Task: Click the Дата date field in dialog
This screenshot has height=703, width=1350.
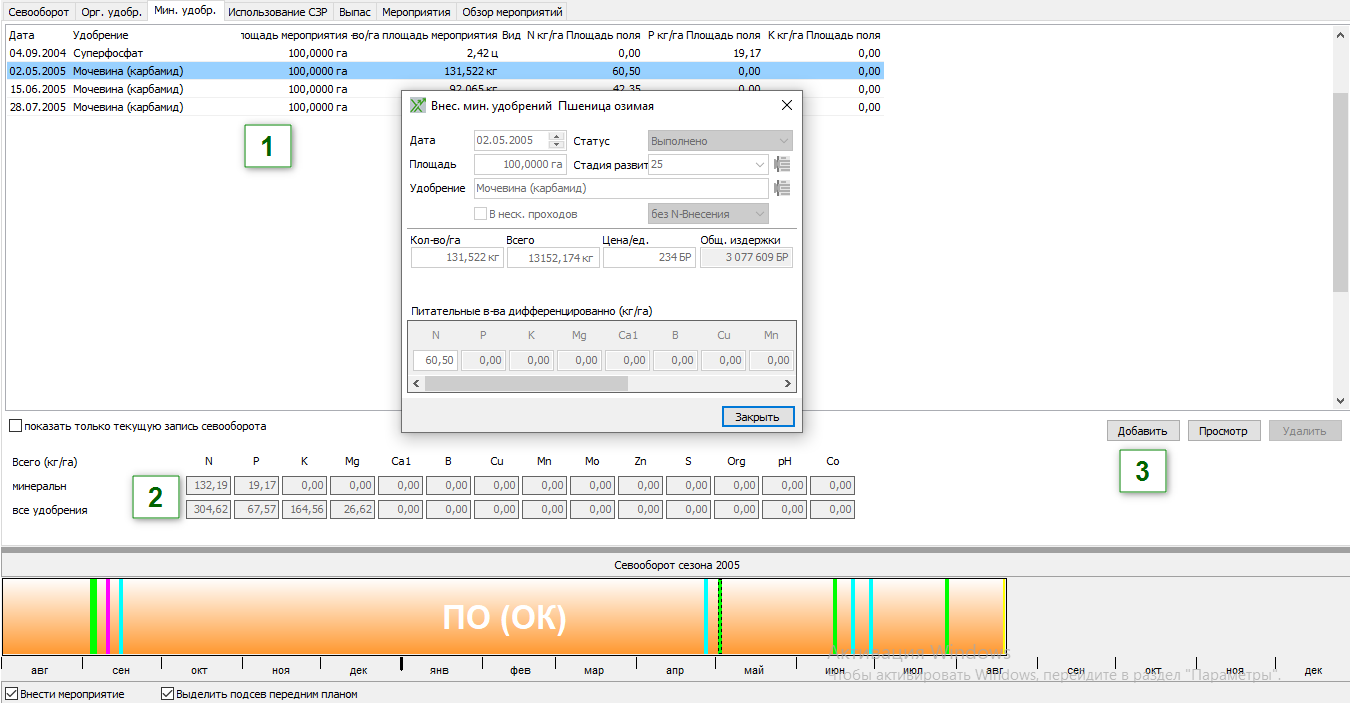Action: [x=512, y=141]
